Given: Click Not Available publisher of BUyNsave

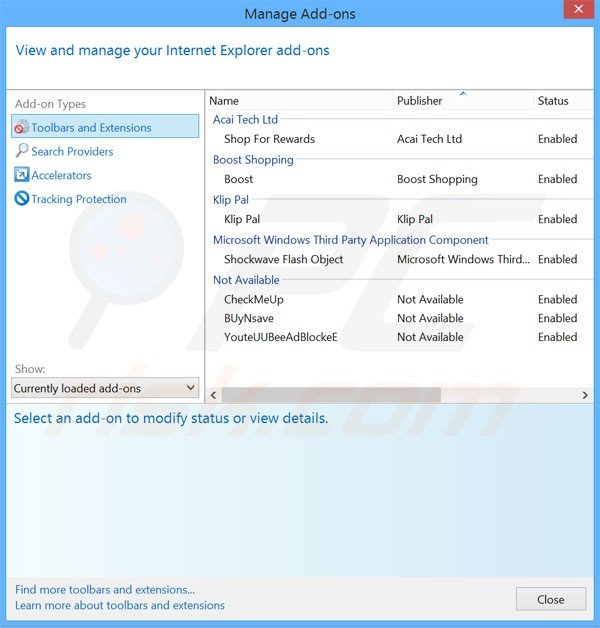Looking at the screenshot, I should click(x=430, y=318).
